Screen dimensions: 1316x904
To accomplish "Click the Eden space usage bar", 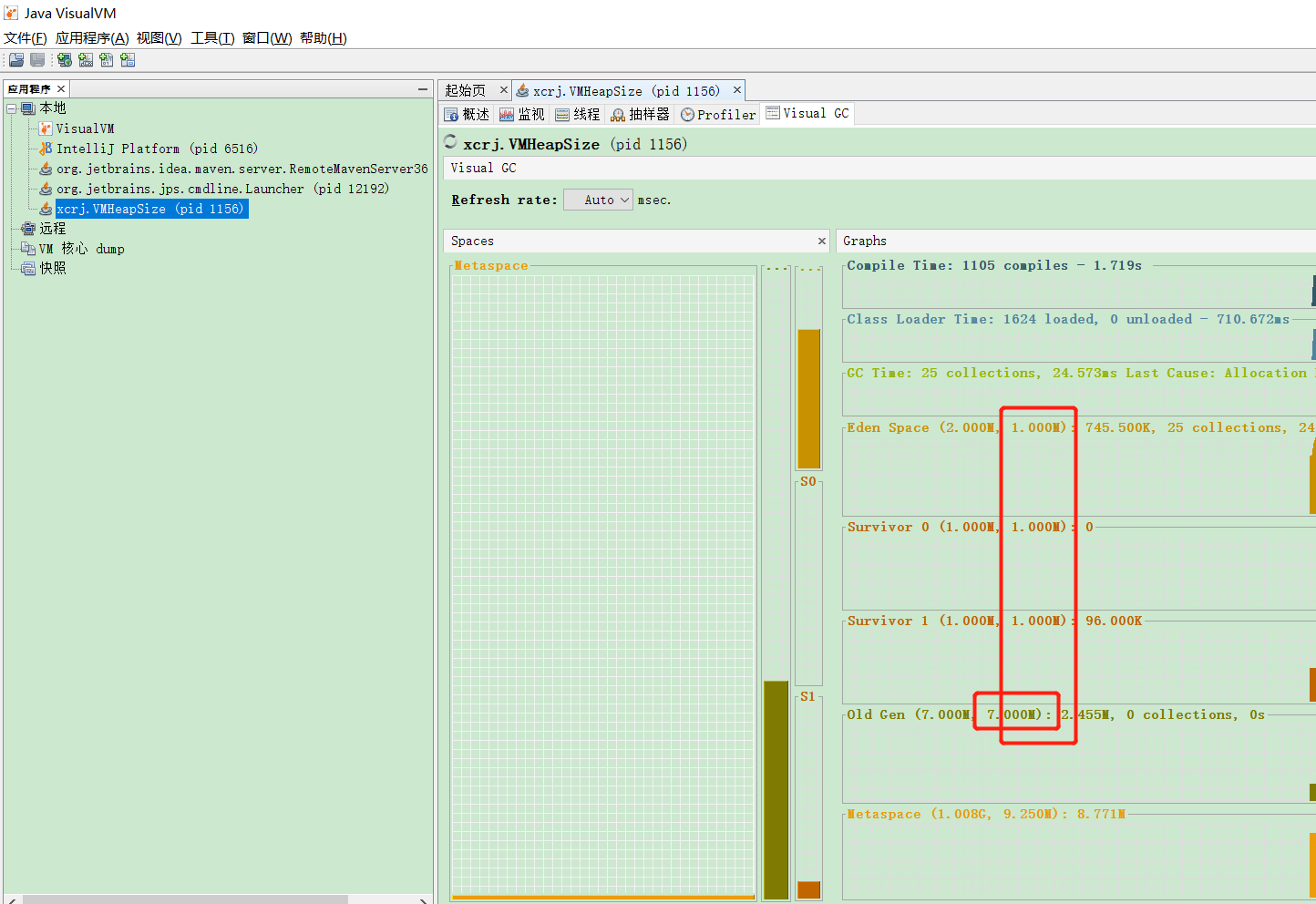I will (809, 398).
